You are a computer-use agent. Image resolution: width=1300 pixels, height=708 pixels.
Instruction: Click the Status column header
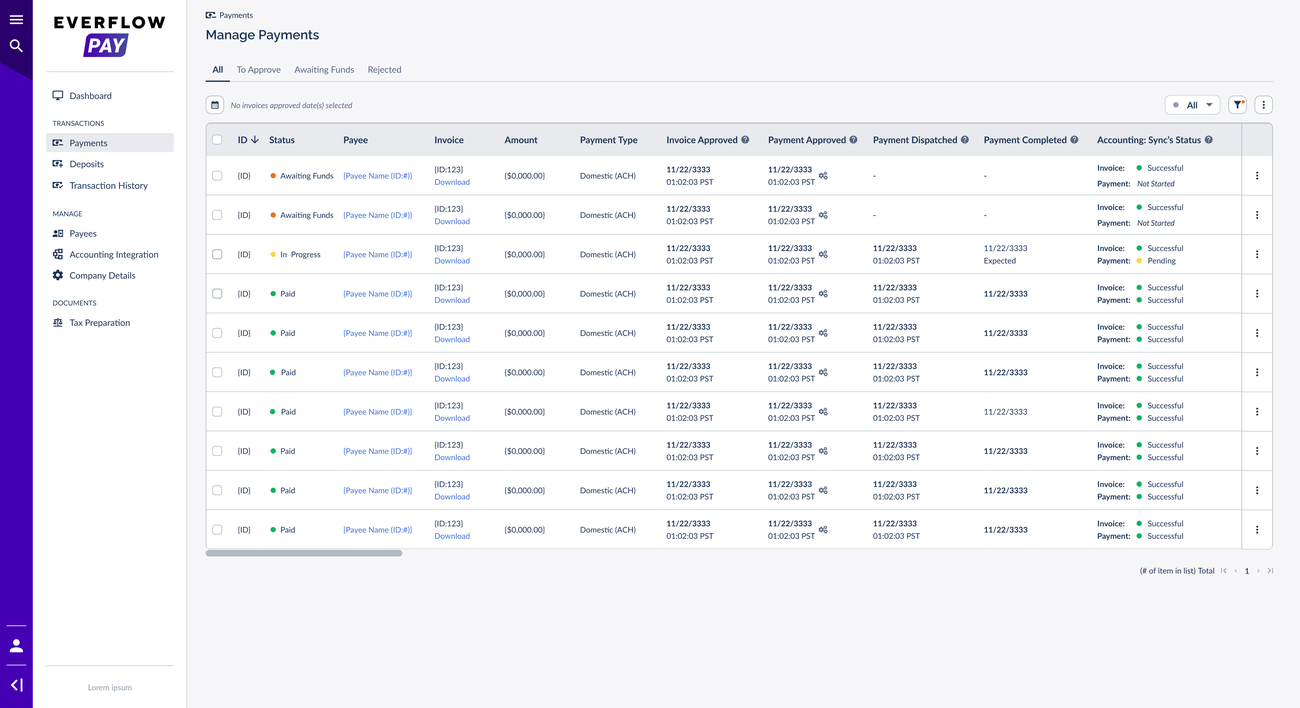point(282,140)
